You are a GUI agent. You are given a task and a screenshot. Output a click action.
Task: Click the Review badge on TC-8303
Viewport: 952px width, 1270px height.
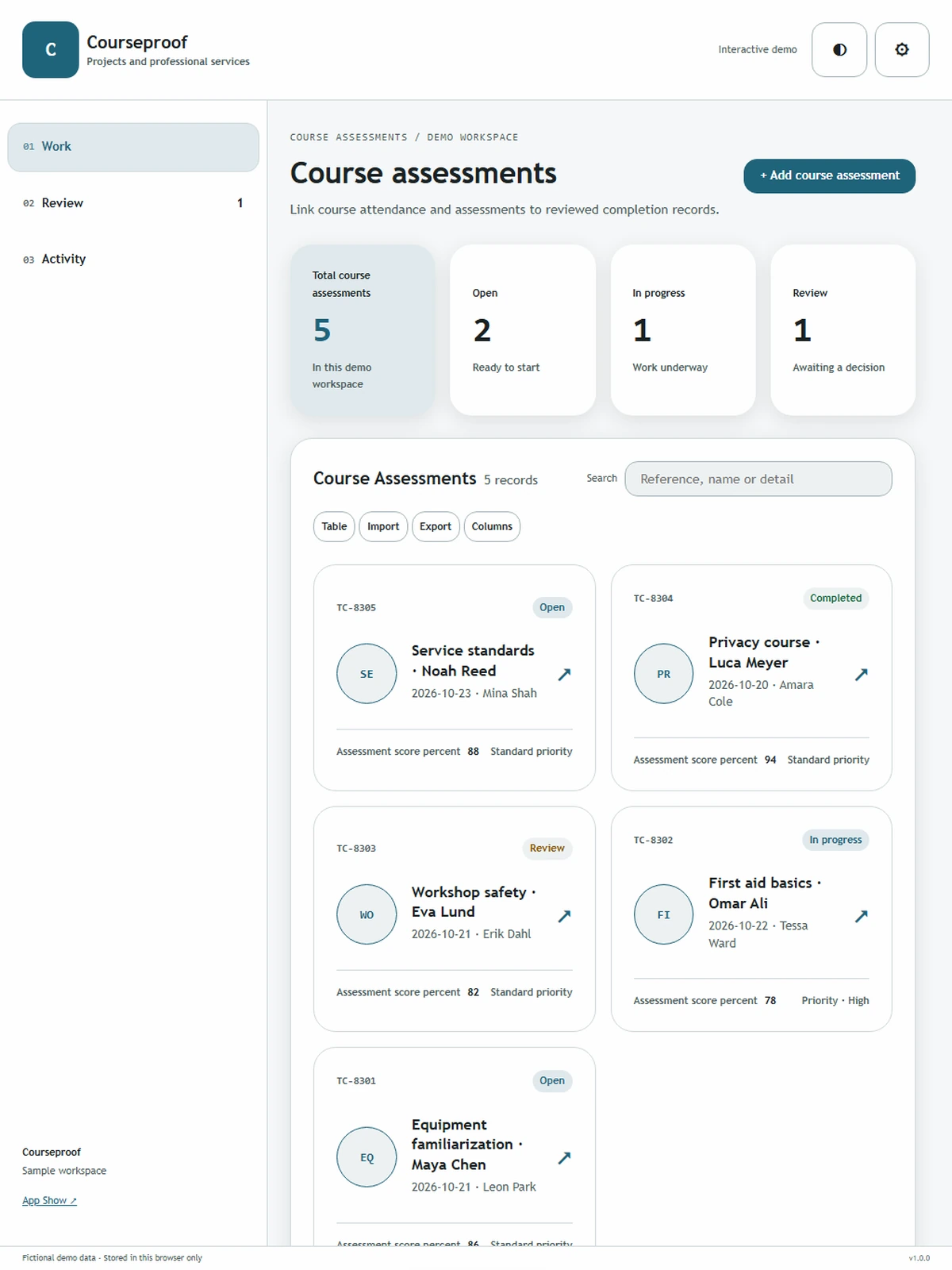pos(547,848)
